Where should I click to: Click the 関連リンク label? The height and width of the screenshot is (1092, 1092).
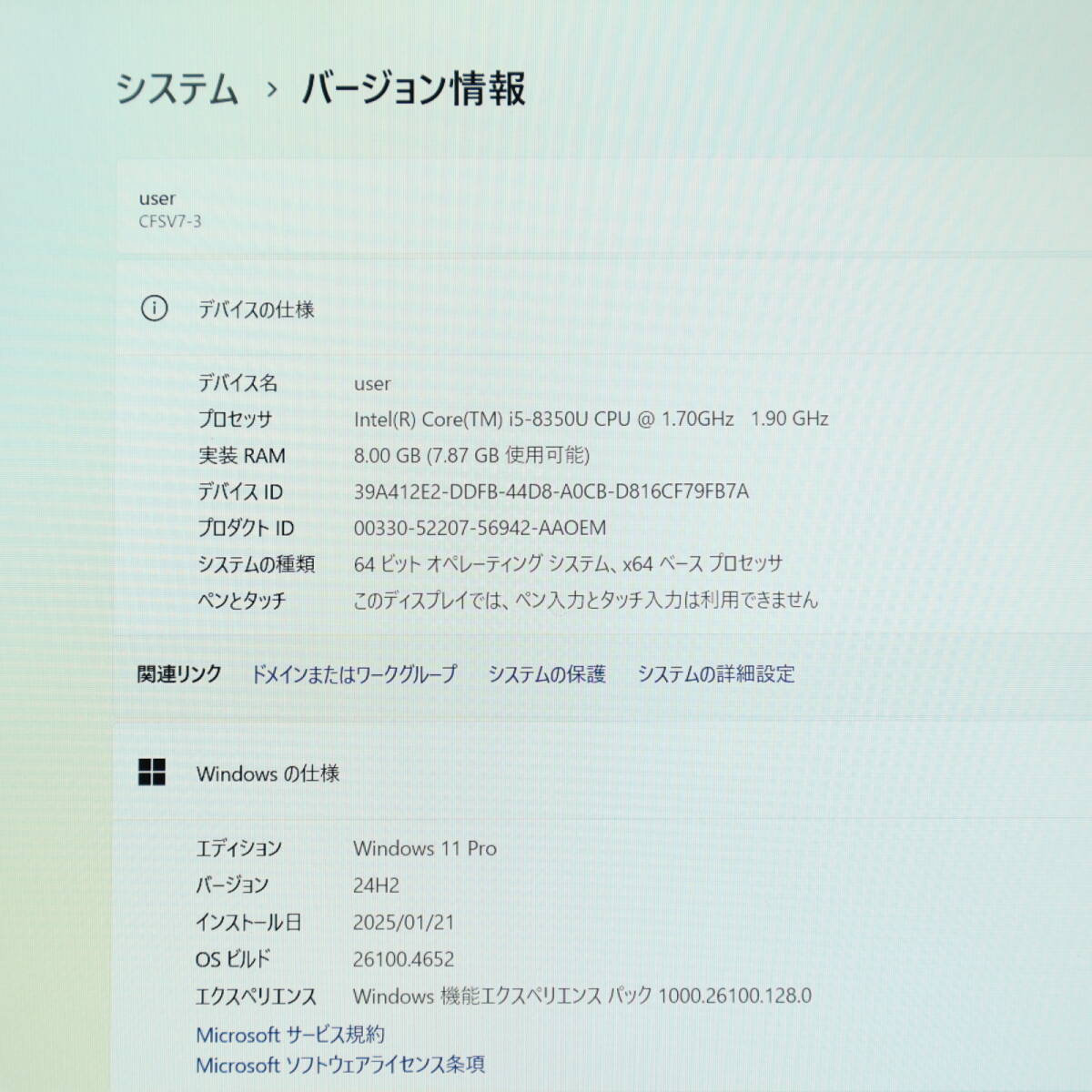(180, 674)
